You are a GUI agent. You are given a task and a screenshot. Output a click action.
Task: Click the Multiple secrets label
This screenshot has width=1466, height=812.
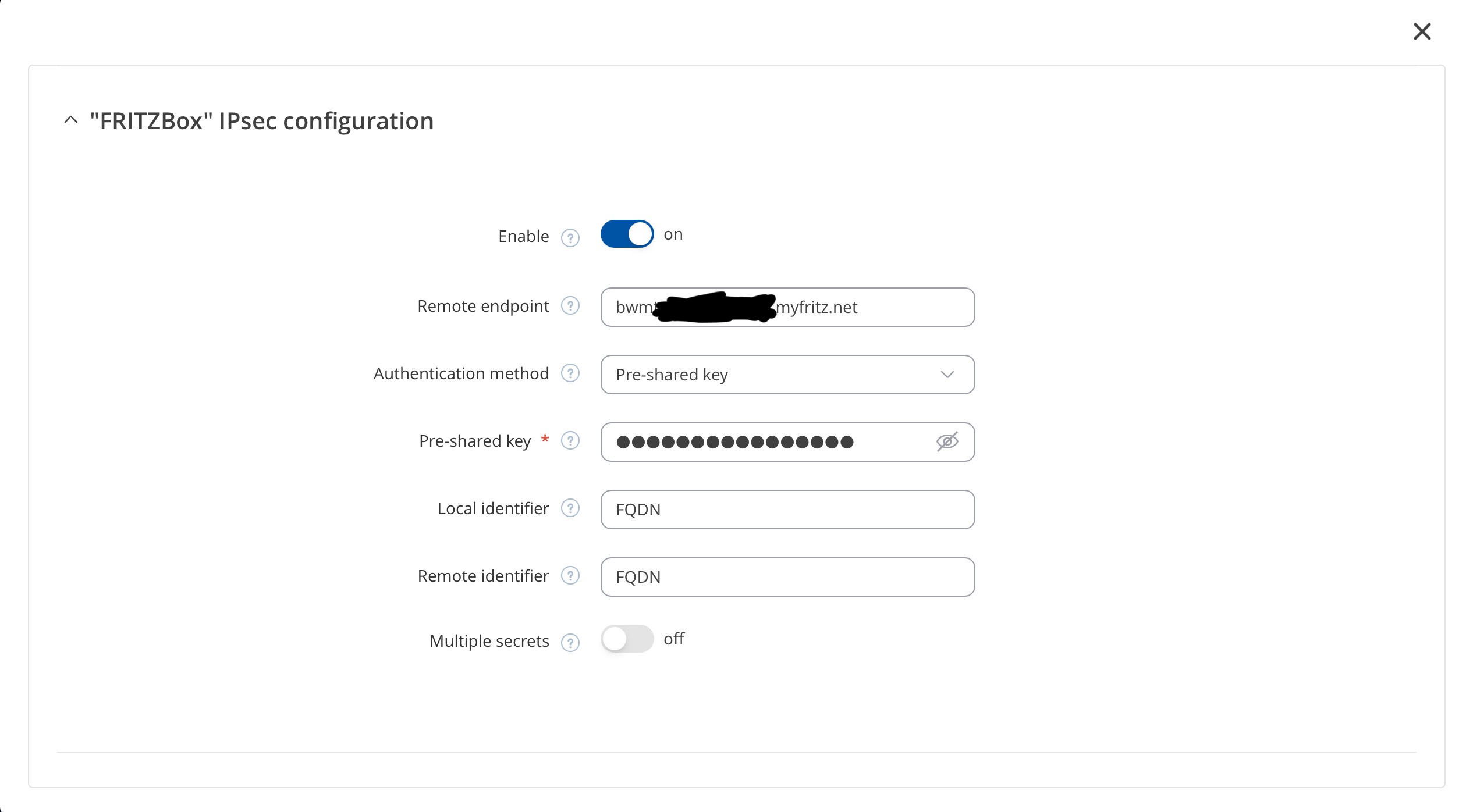click(x=489, y=641)
